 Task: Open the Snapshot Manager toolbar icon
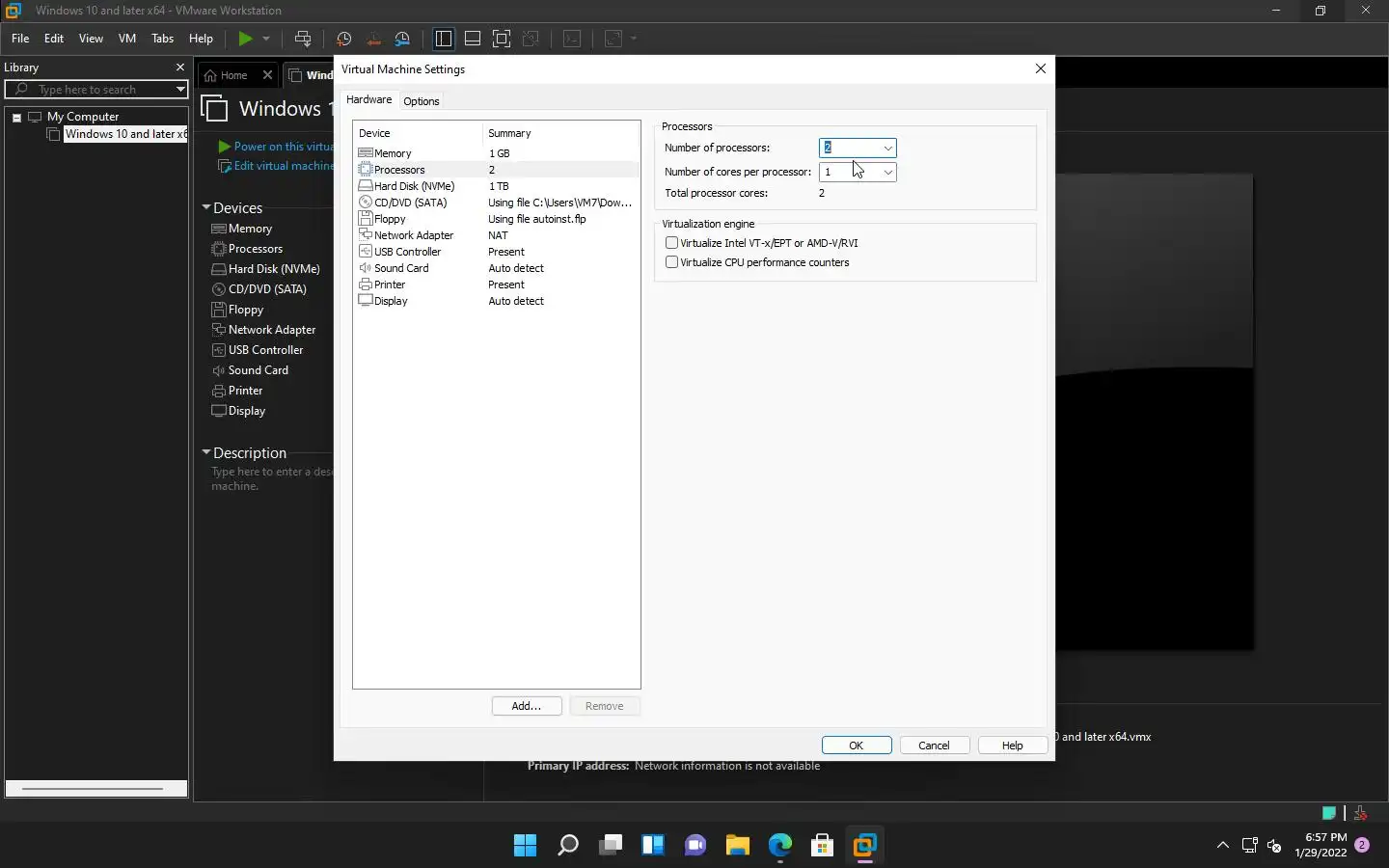point(402,39)
